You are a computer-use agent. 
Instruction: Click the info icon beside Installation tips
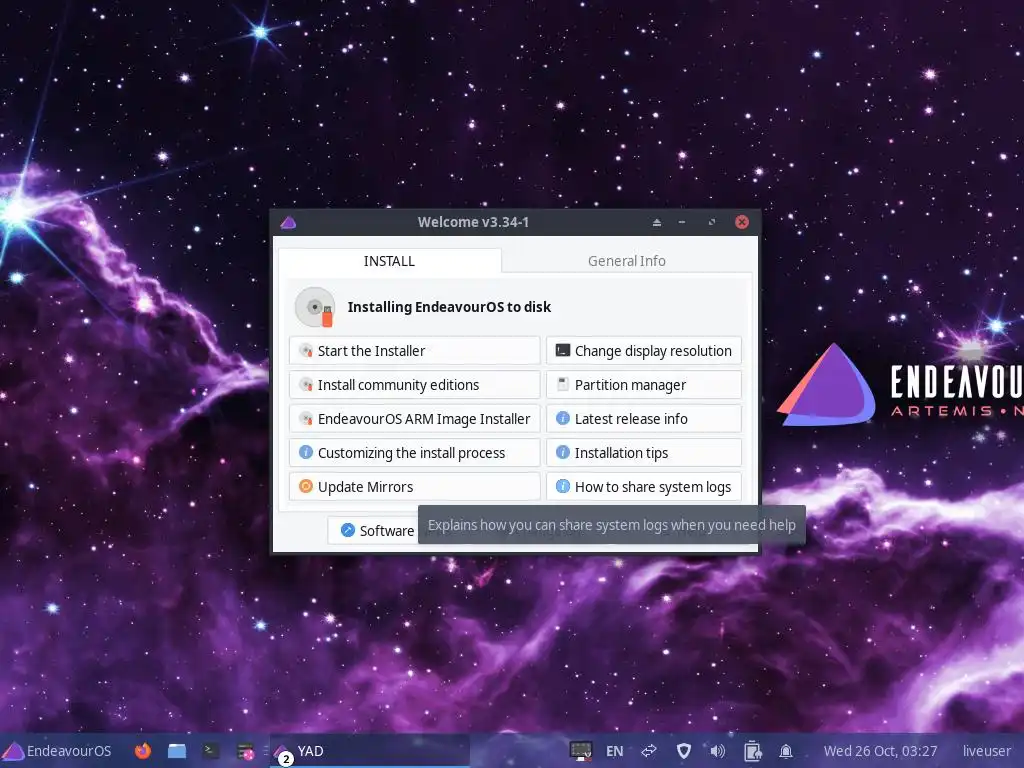click(x=562, y=452)
